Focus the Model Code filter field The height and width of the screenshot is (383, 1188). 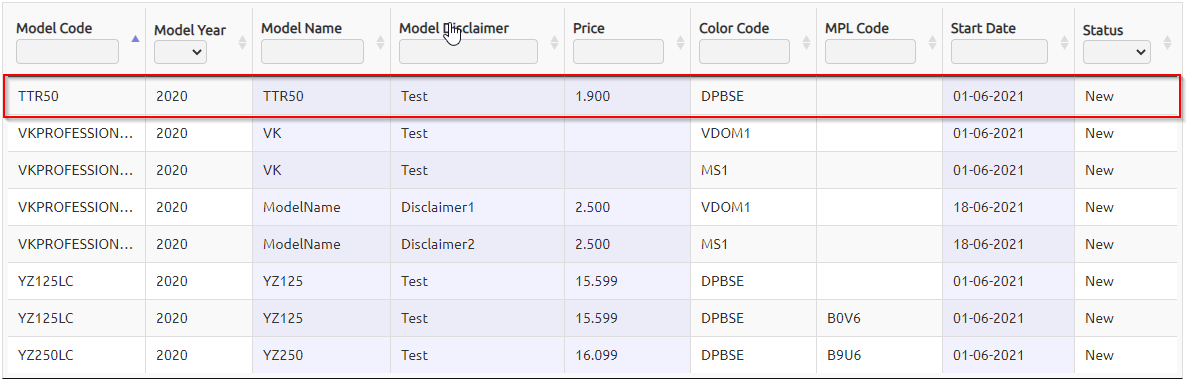[x=67, y=51]
